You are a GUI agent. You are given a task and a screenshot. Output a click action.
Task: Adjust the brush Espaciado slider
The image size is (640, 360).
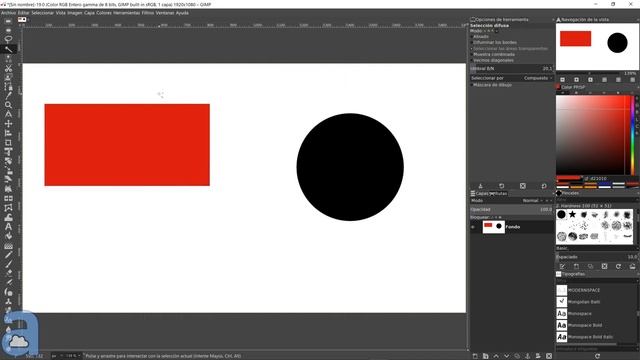(597, 257)
